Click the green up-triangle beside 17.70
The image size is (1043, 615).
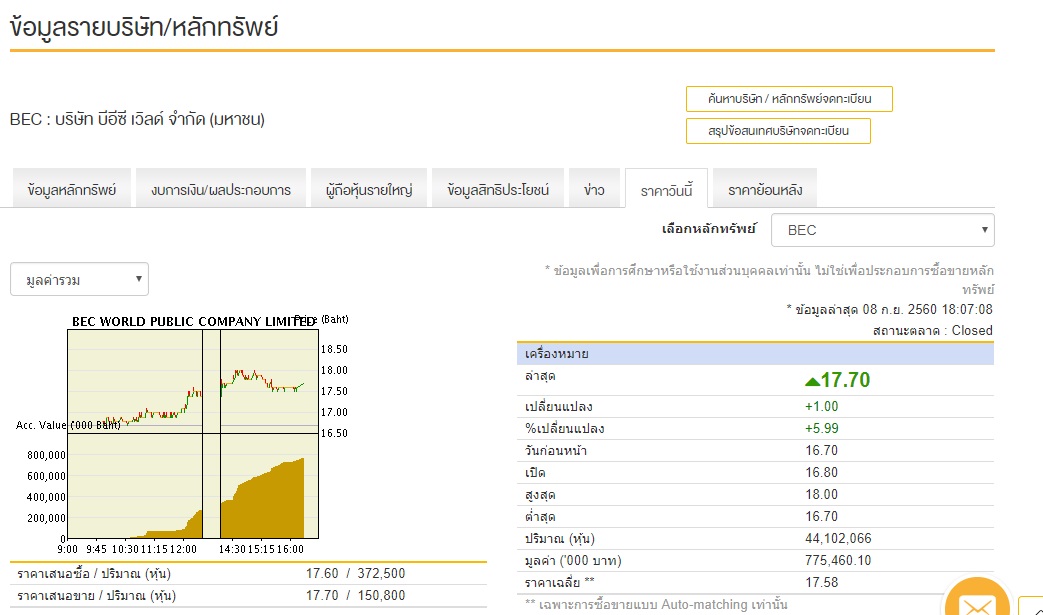coord(812,382)
